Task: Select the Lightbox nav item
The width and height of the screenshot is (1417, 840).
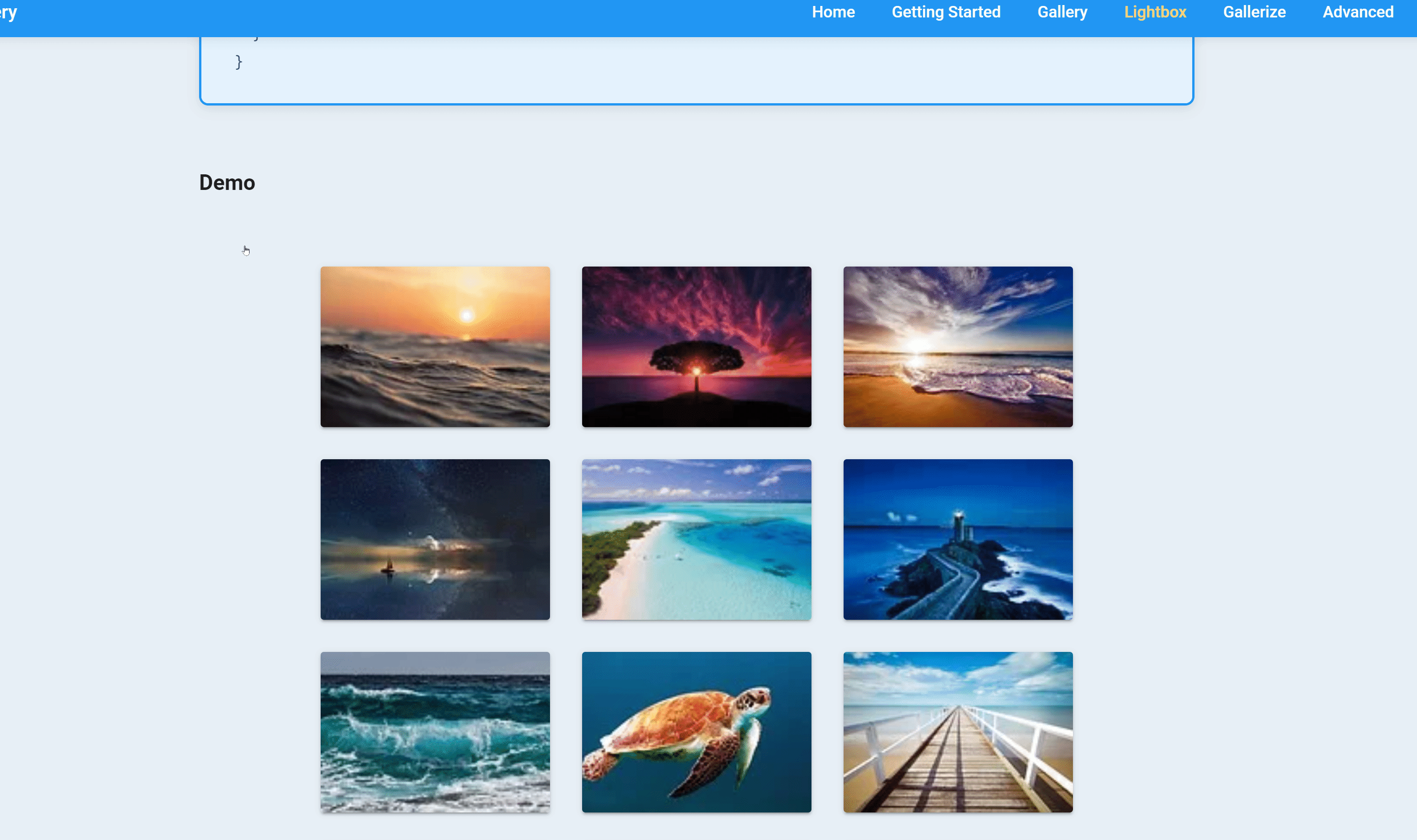Action: pyautogui.click(x=1155, y=12)
